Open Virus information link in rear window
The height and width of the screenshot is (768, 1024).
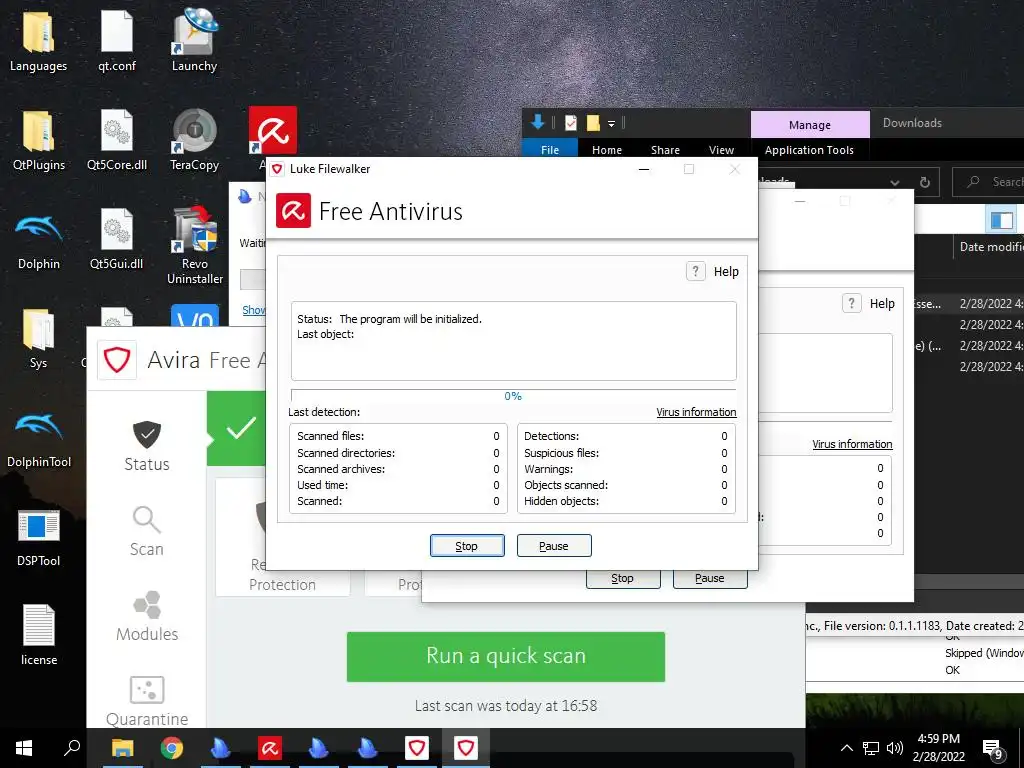point(852,444)
